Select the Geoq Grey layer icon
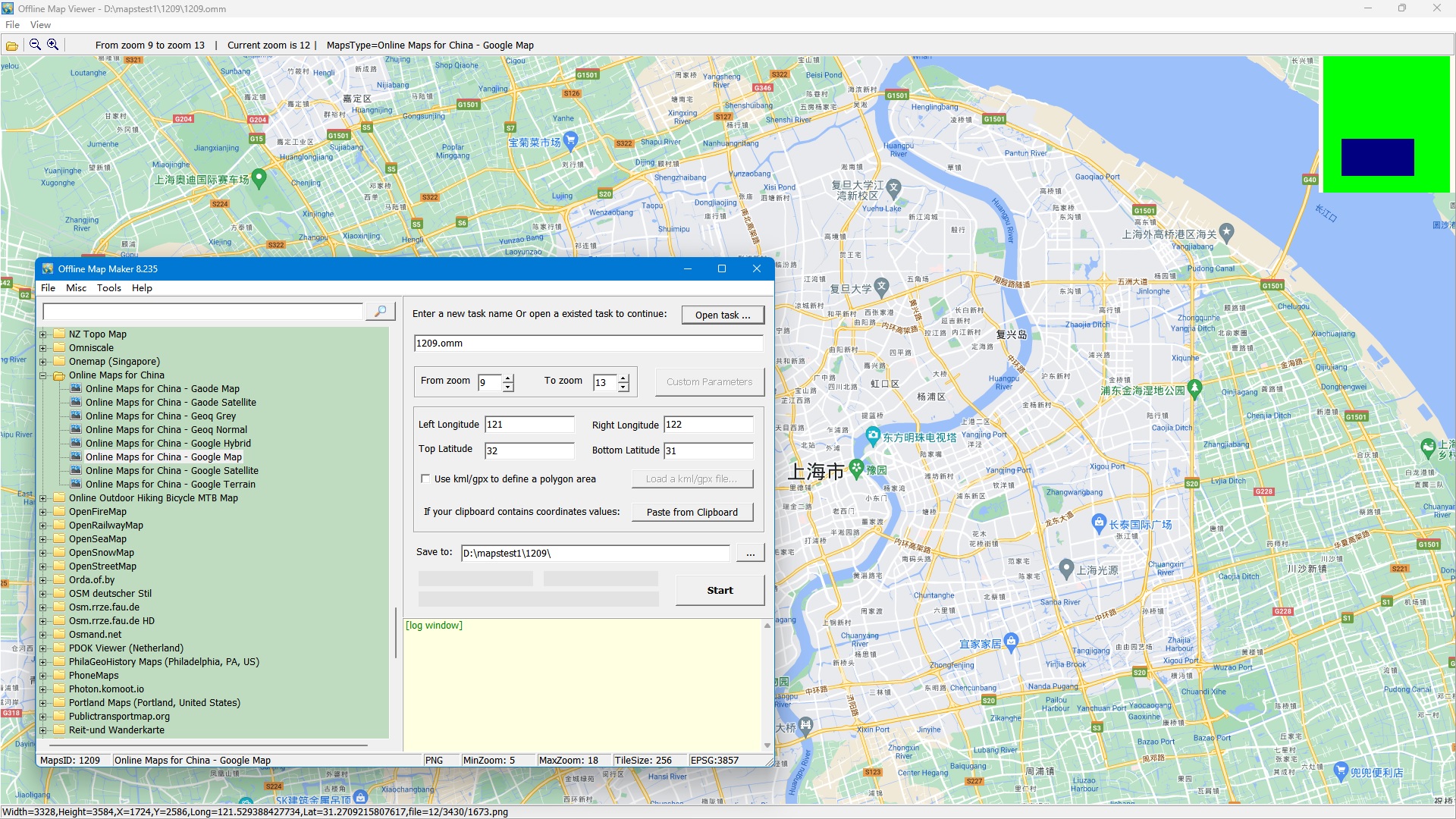This screenshot has height=819, width=1456. [x=76, y=416]
